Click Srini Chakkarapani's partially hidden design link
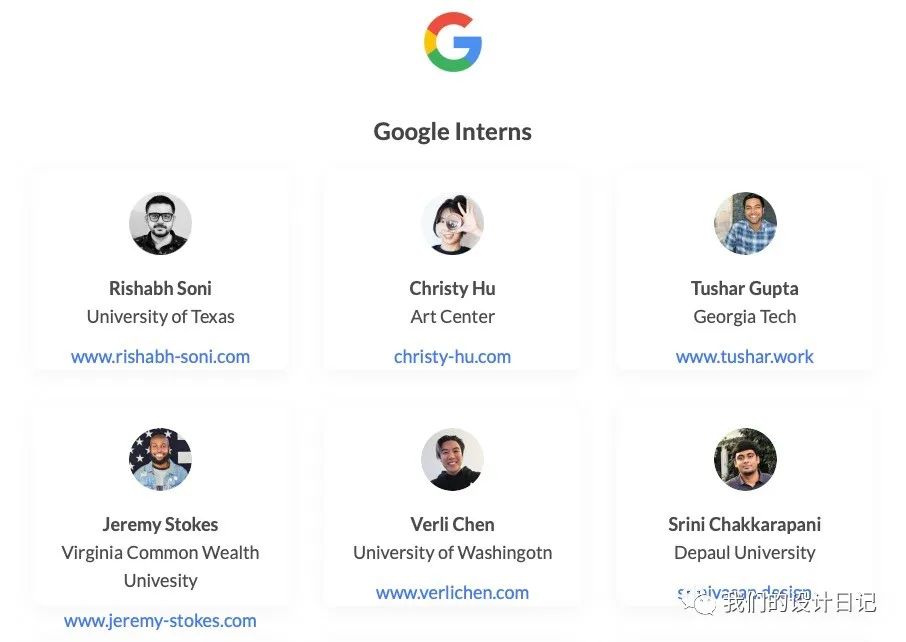Screen dimensions: 906x642 pos(745,593)
